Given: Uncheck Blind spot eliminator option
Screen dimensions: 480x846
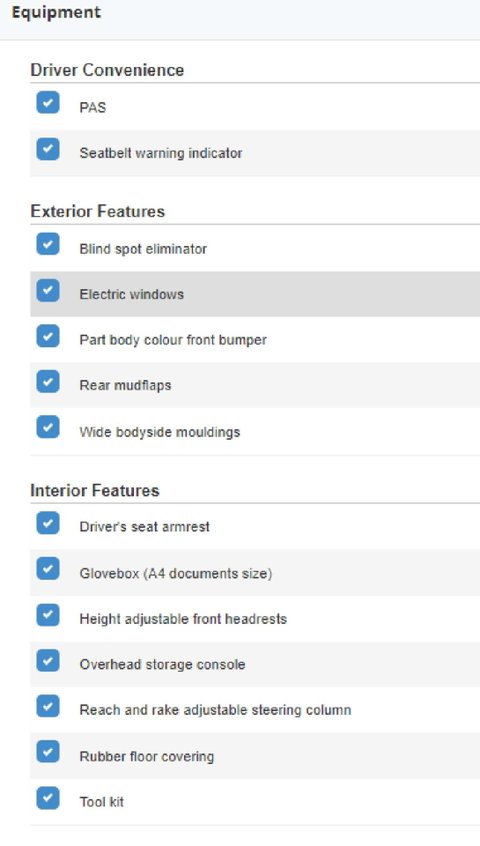Looking at the screenshot, I should point(48,244).
